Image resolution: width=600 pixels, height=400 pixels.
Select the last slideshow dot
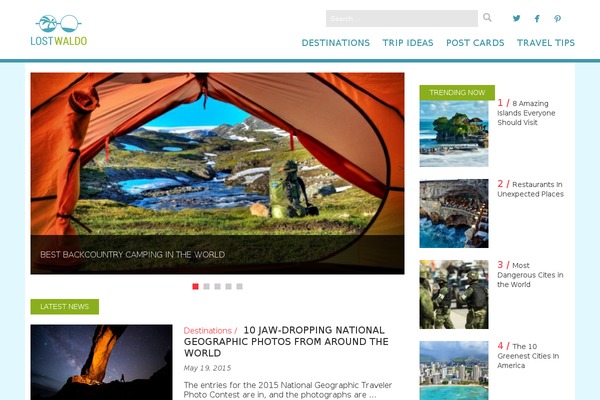click(240, 286)
